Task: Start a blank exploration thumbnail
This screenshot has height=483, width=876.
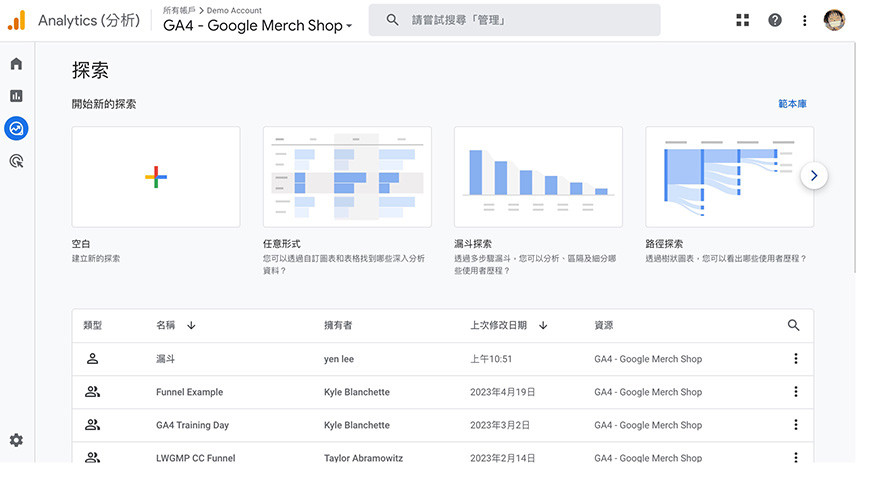Action: 156,176
